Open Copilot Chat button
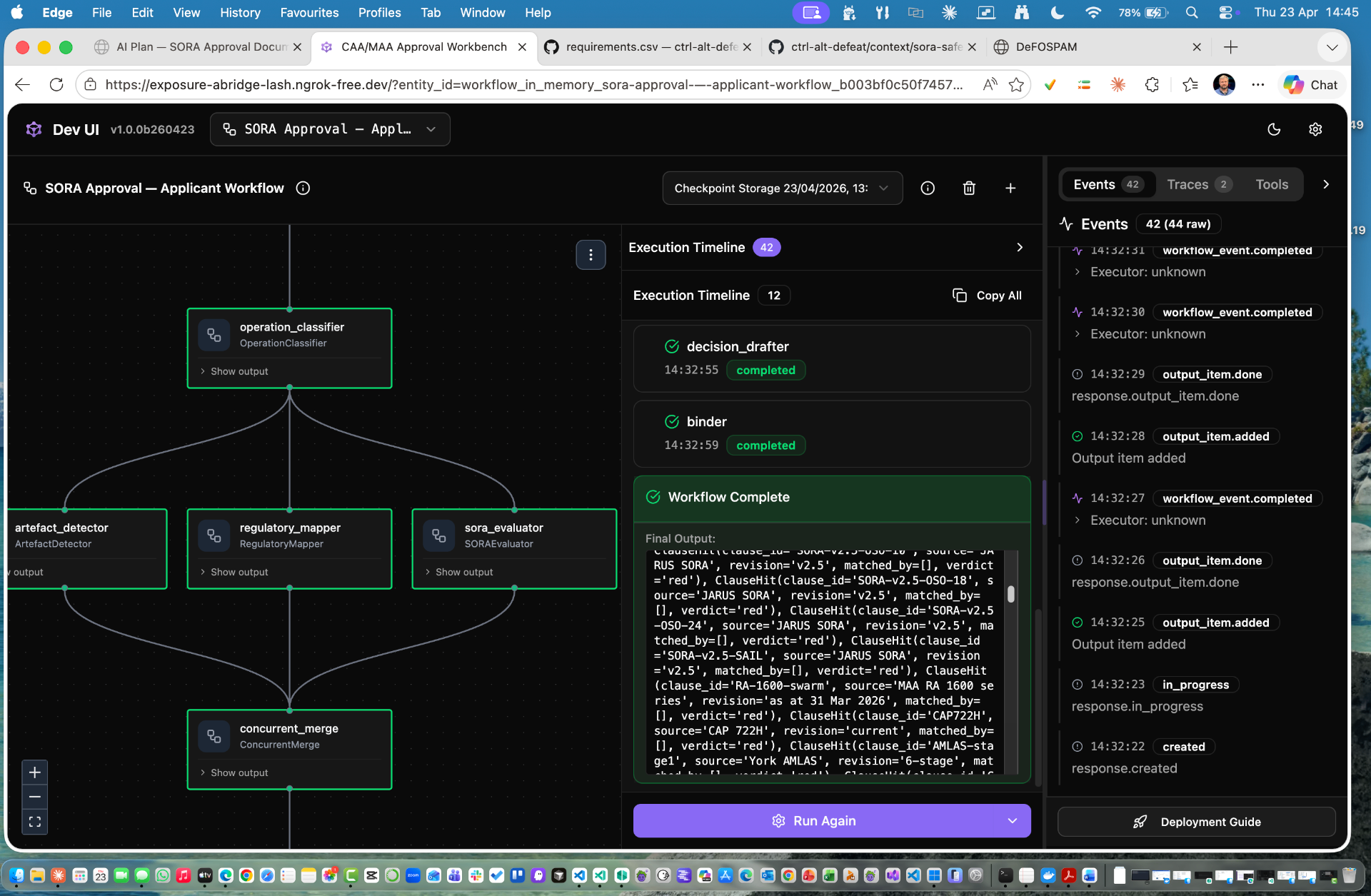 coord(1311,84)
